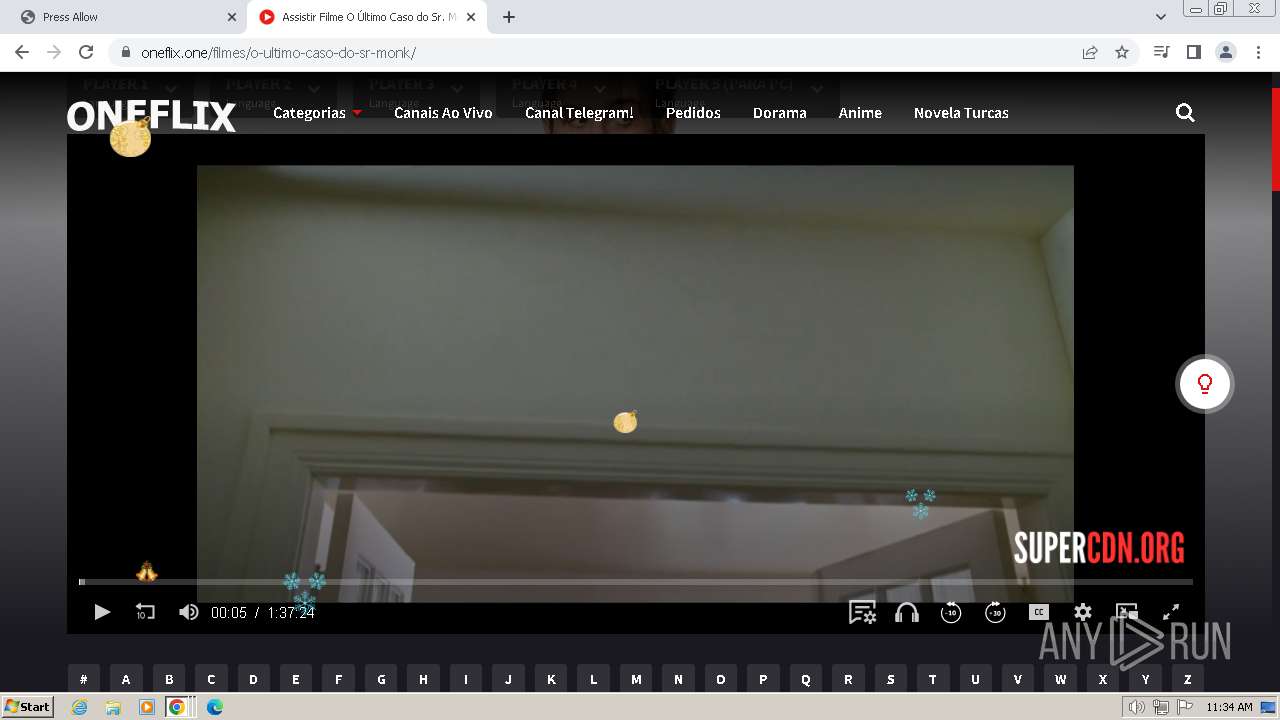Open Canal Telegram! link

pos(579,113)
